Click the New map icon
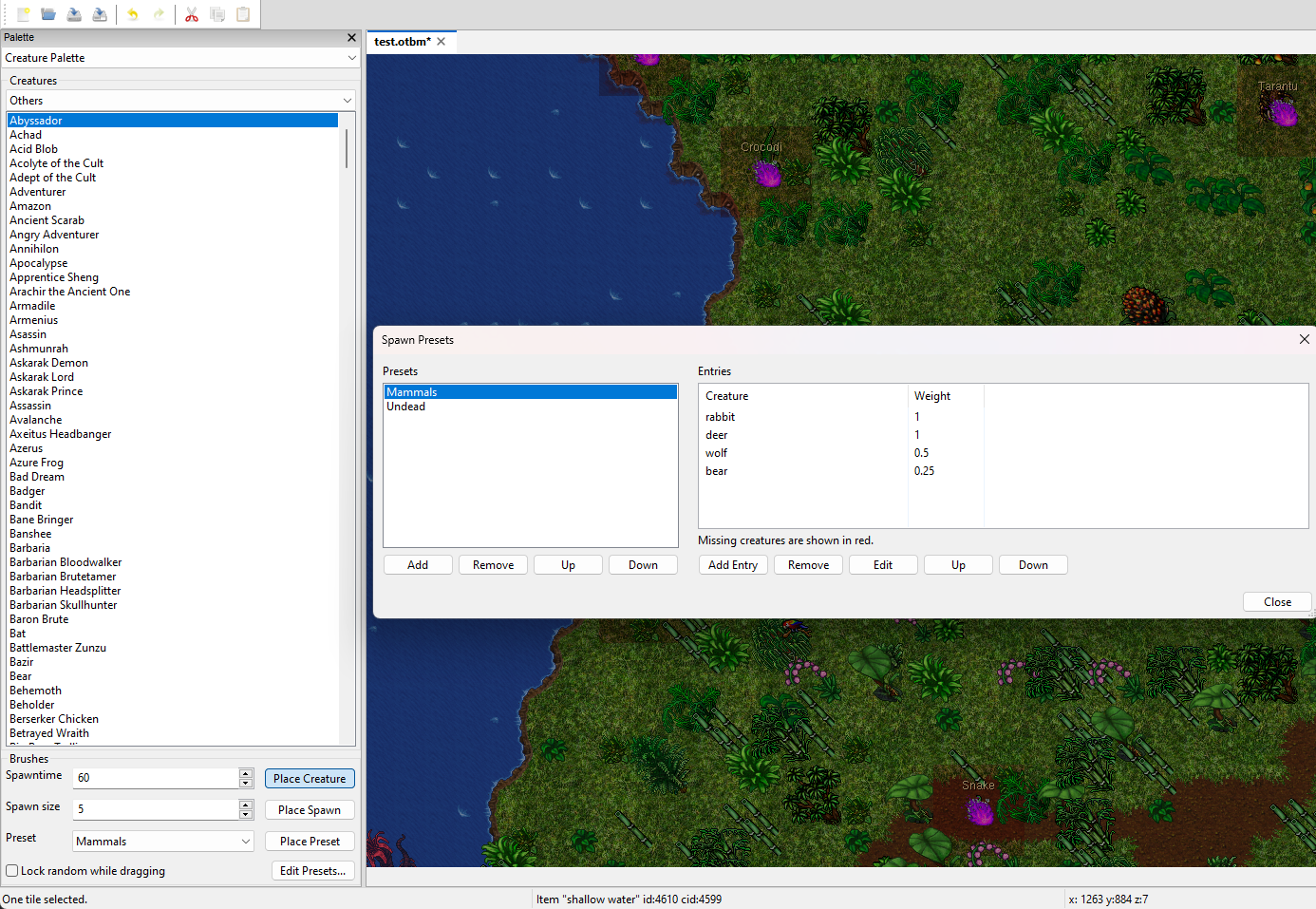1316x909 pixels. (23, 14)
